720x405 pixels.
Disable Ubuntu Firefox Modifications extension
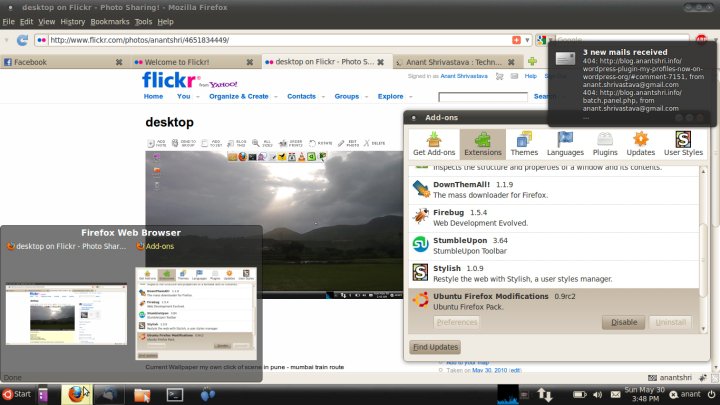pos(624,322)
